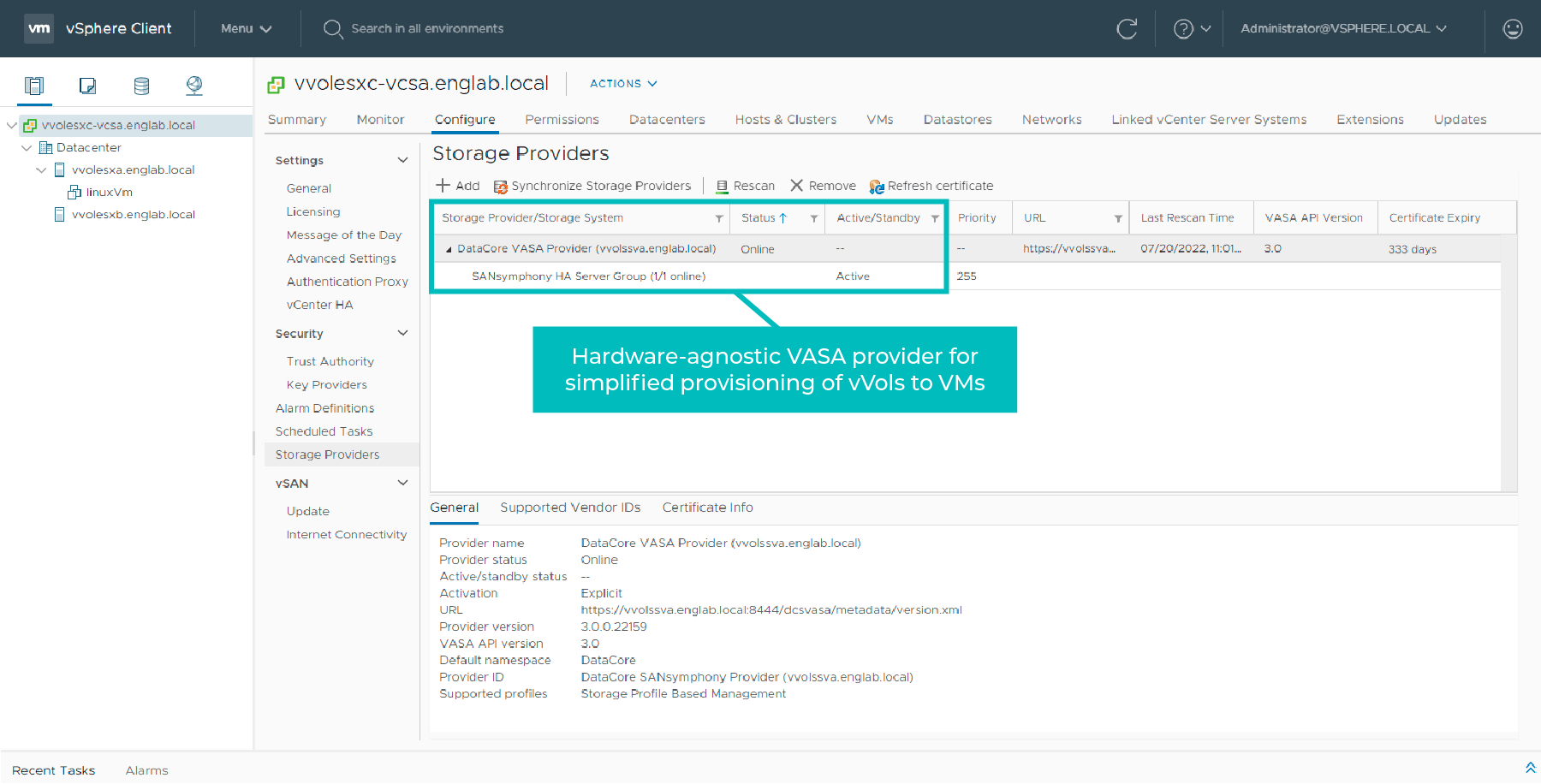The width and height of the screenshot is (1541, 784).
Task: Open the Administrator@VSPHERE.LOCAL user menu
Action: coord(1343,29)
